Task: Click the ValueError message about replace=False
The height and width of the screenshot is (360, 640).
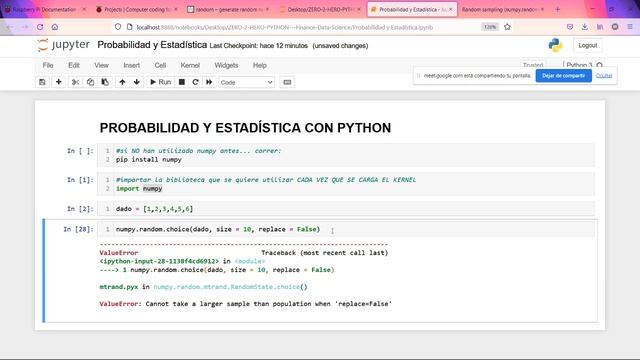Action: [246, 304]
